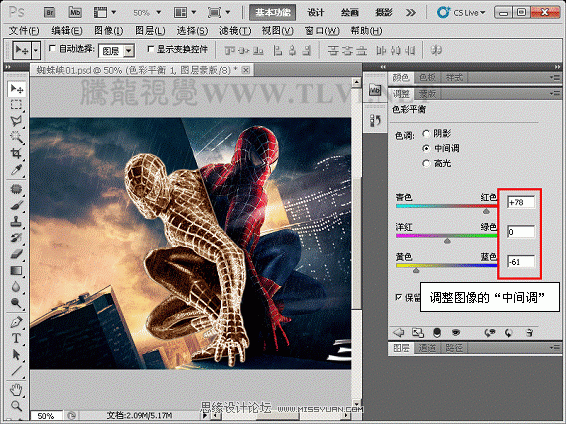The height and width of the screenshot is (424, 566).
Task: Open the Filter menu
Action: 235,31
